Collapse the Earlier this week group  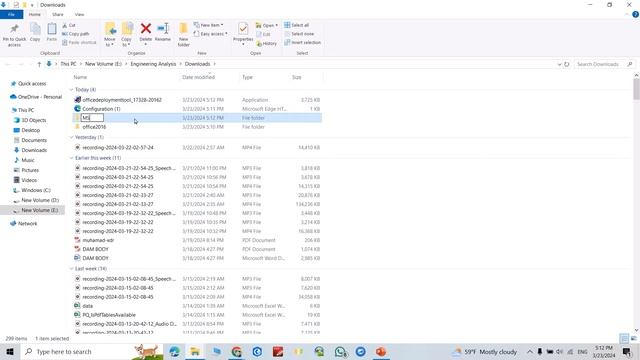tap(71, 158)
